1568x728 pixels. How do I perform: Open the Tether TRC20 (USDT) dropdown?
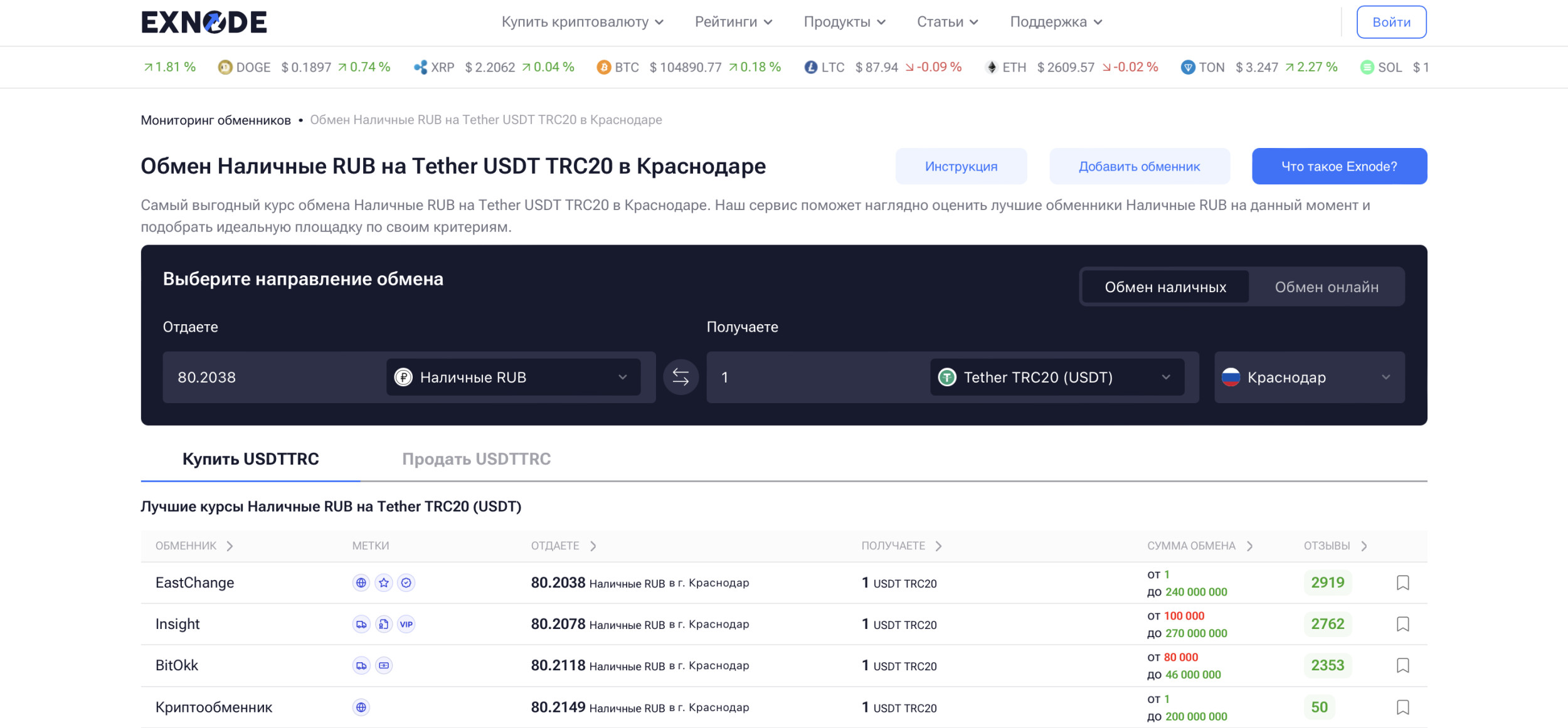tap(1057, 377)
